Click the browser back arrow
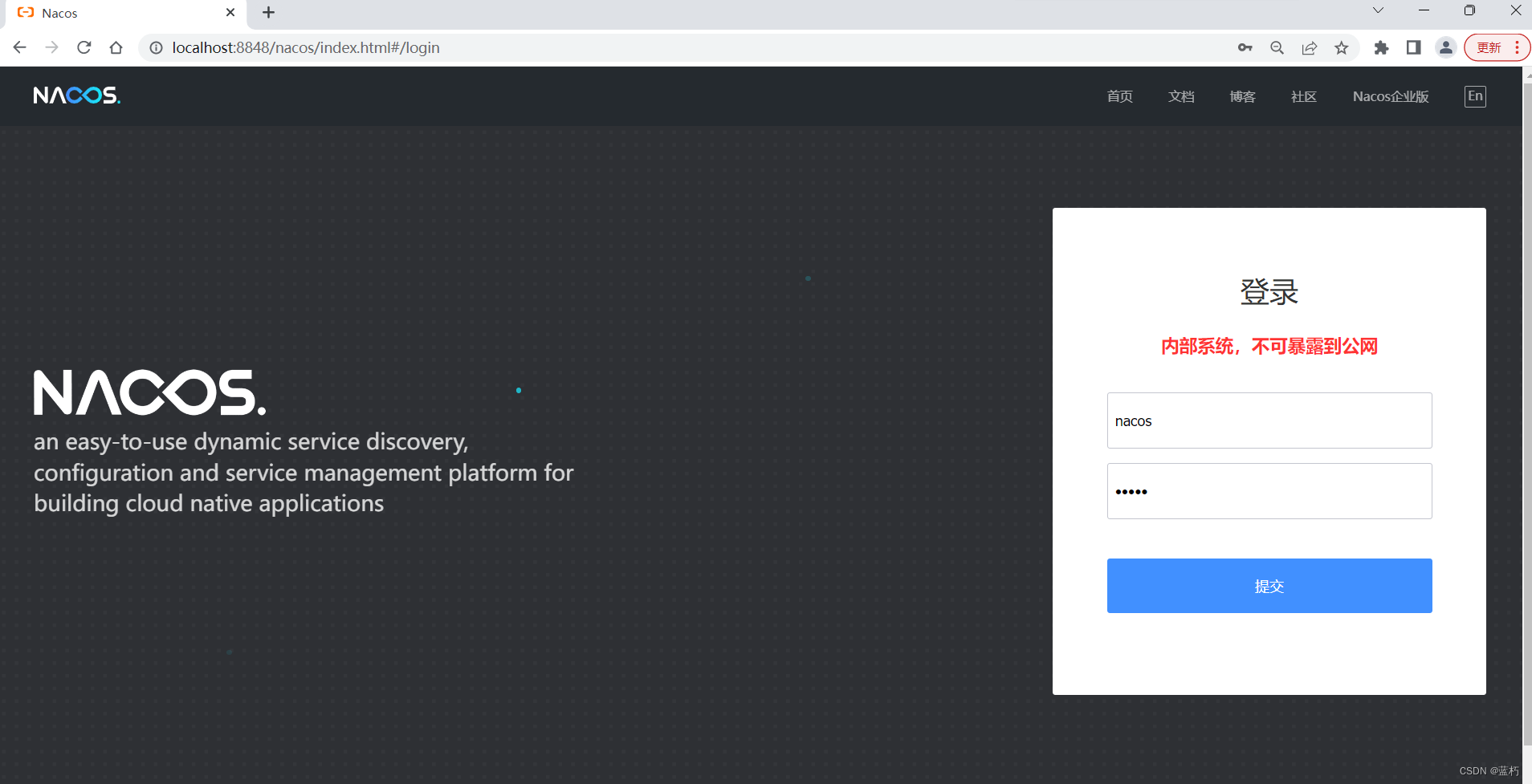The width and height of the screenshot is (1532, 784). 20,47
